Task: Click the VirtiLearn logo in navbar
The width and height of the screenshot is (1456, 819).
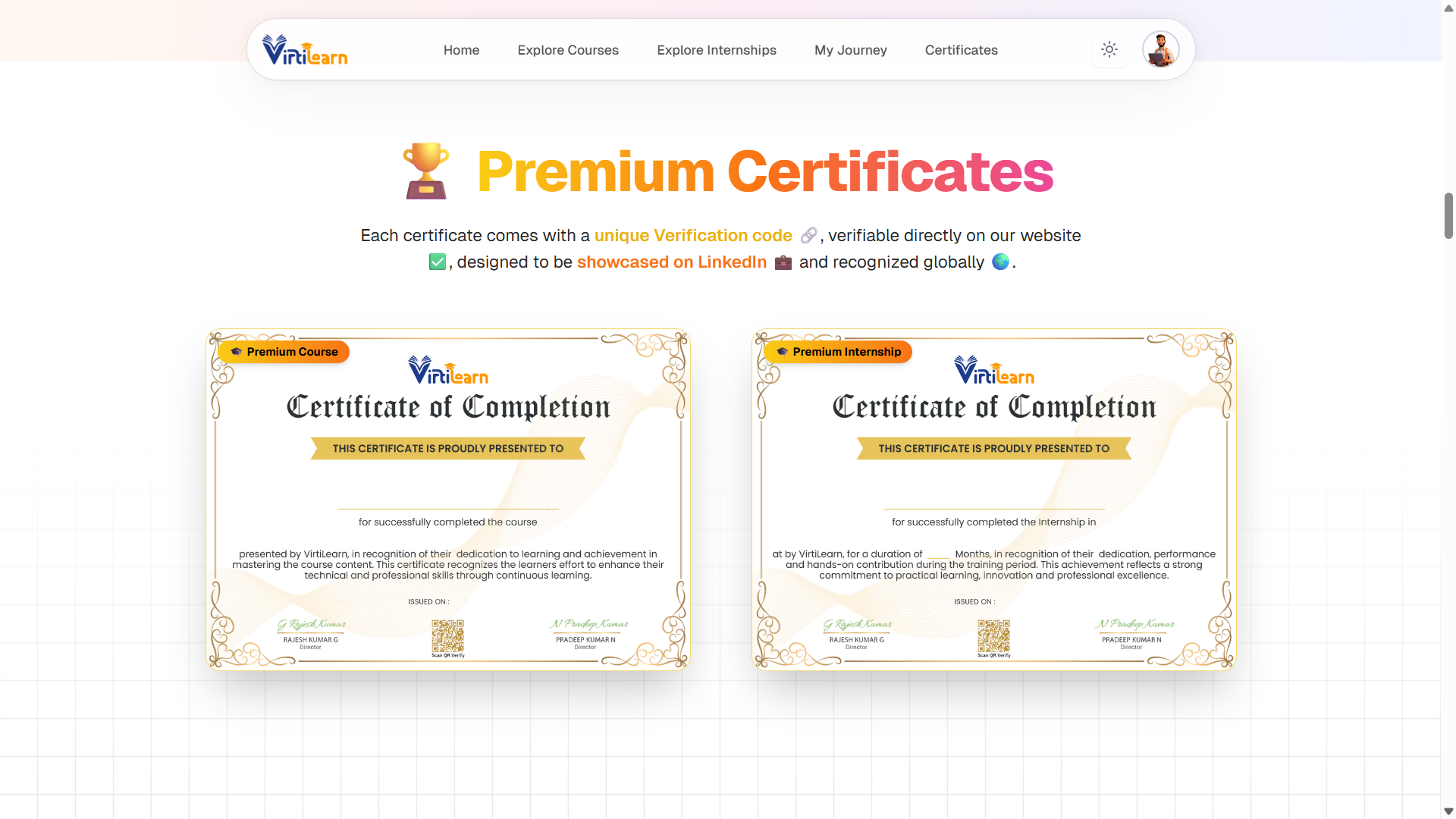Action: pyautogui.click(x=305, y=50)
